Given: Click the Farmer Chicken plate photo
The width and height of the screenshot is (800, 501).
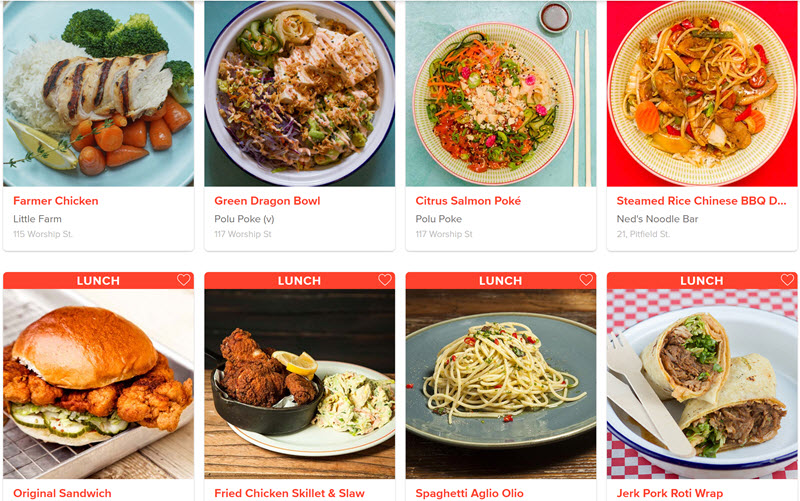Looking at the screenshot, I should pyautogui.click(x=98, y=93).
